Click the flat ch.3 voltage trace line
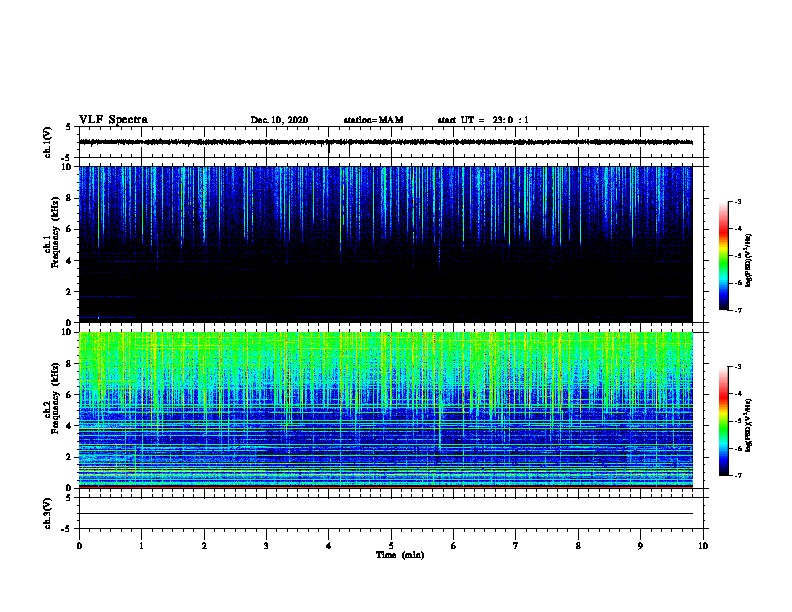This screenshot has width=792, height=612. [386, 514]
